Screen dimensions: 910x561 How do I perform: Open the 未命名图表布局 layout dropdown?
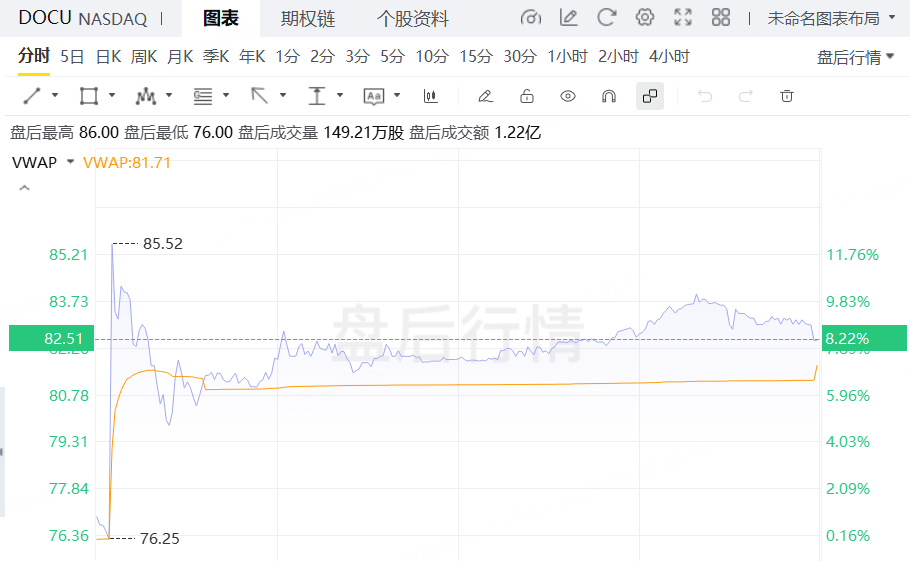pyautogui.click(x=831, y=18)
